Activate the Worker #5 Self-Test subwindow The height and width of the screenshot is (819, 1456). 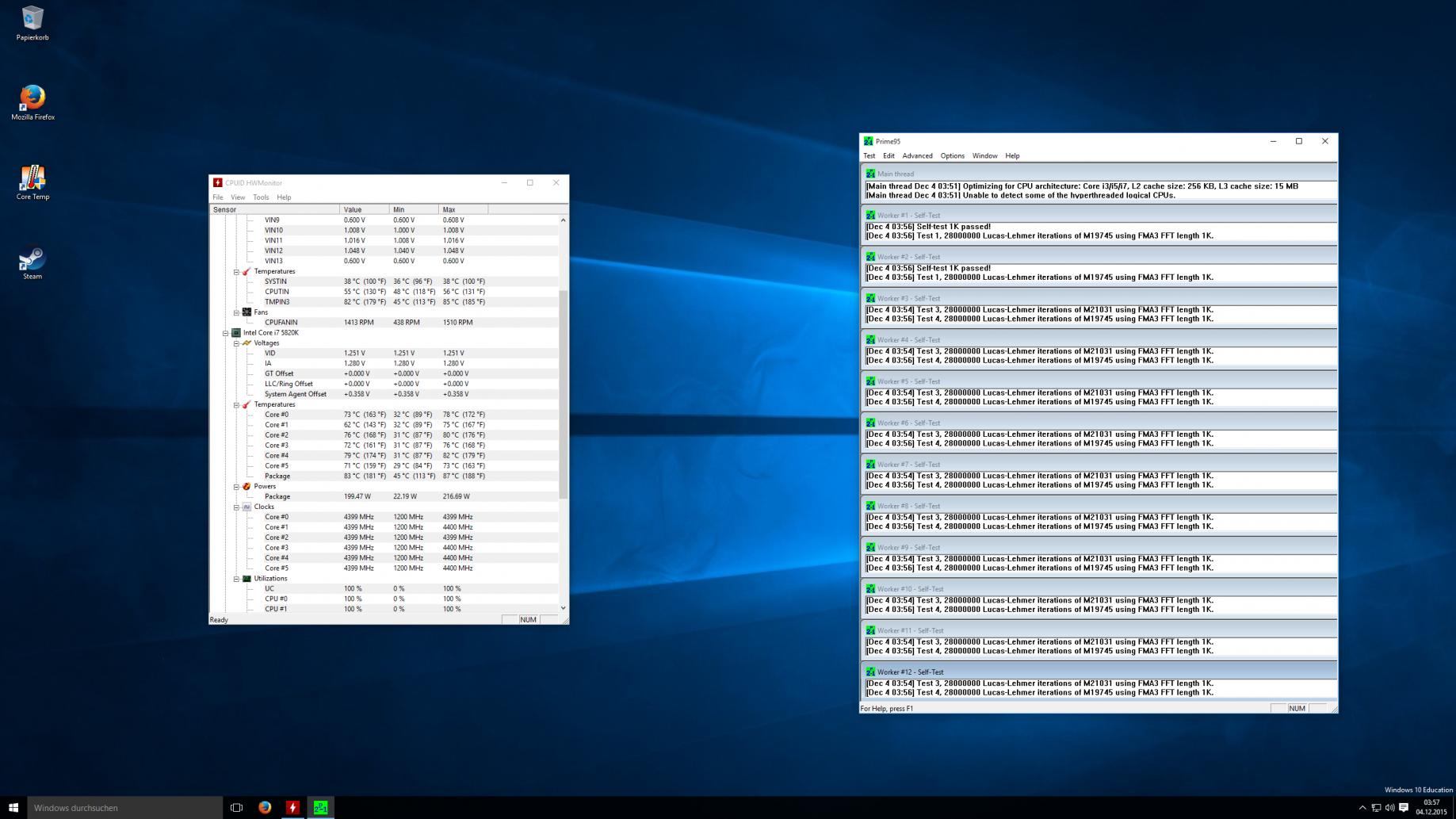[x=1099, y=381]
